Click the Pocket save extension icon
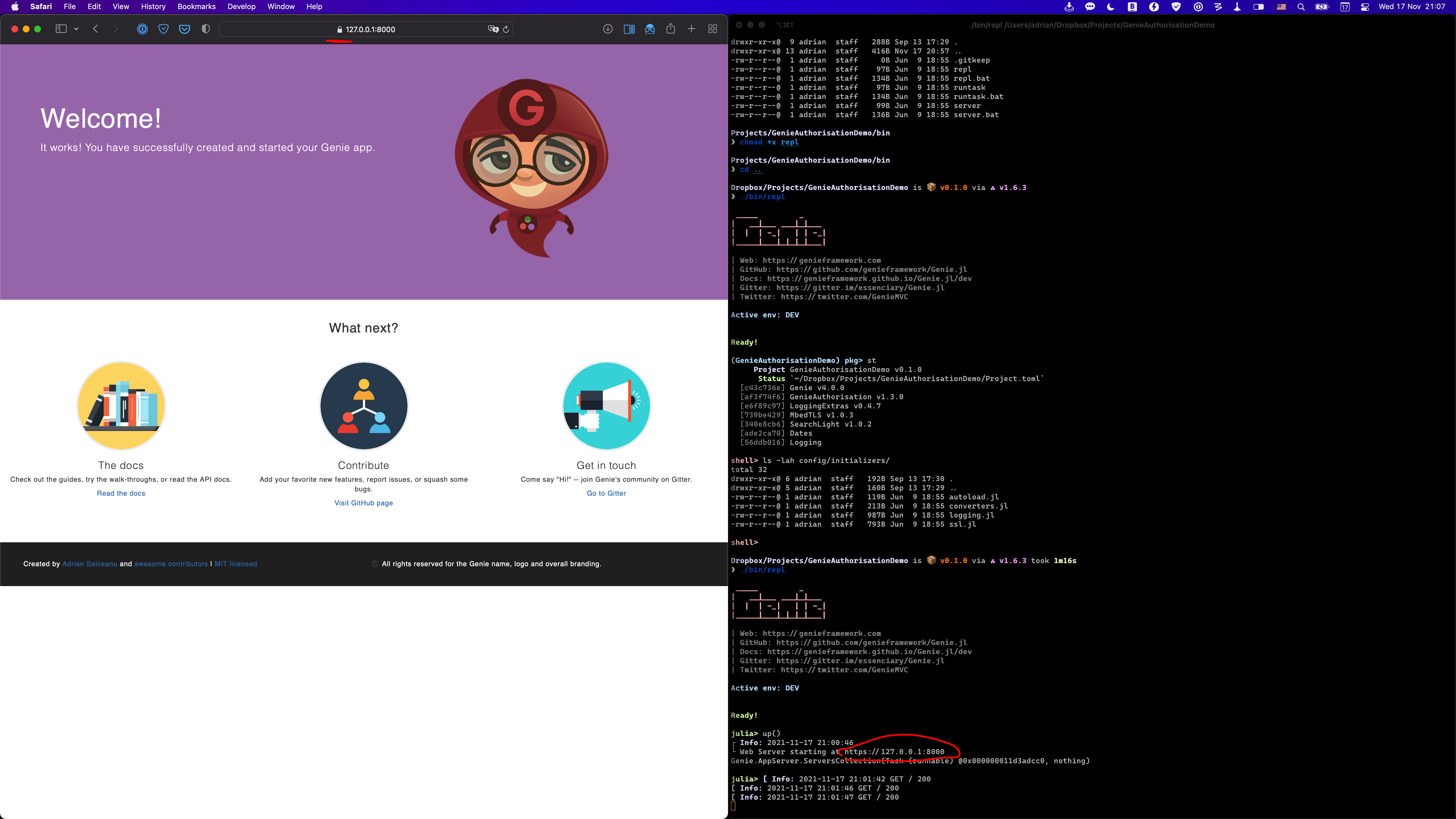 [184, 29]
